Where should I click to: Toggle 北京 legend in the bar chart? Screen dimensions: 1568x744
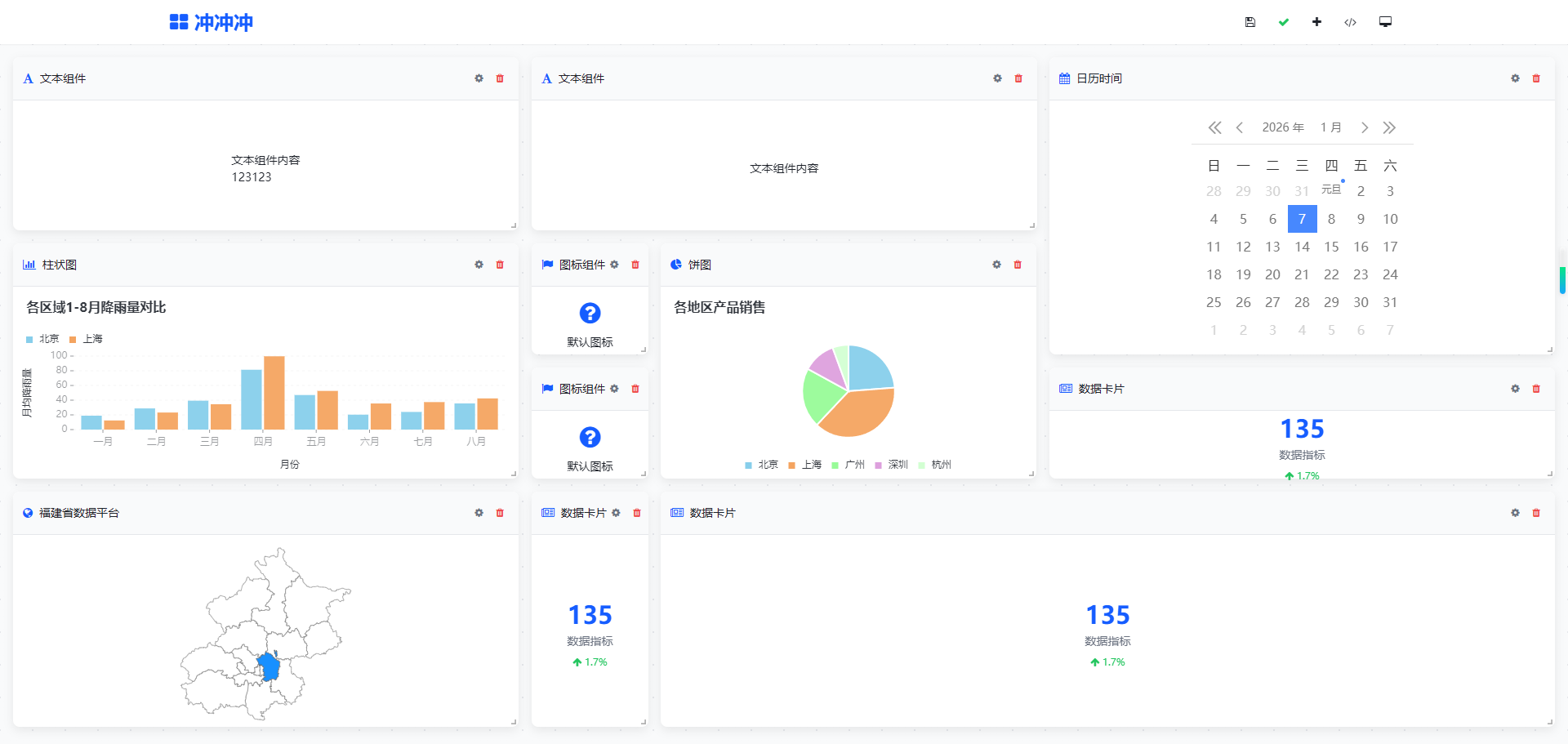[x=43, y=339]
